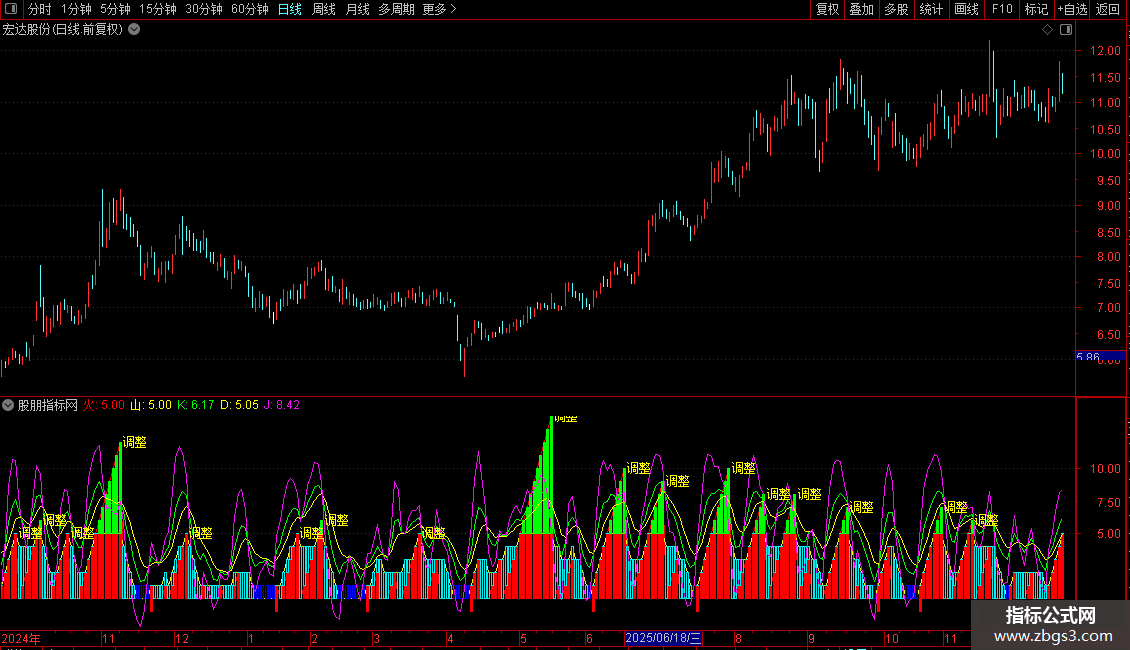Open the 宏达股份 chart title dropdown arrow
The height and width of the screenshot is (650, 1130).
(134, 30)
